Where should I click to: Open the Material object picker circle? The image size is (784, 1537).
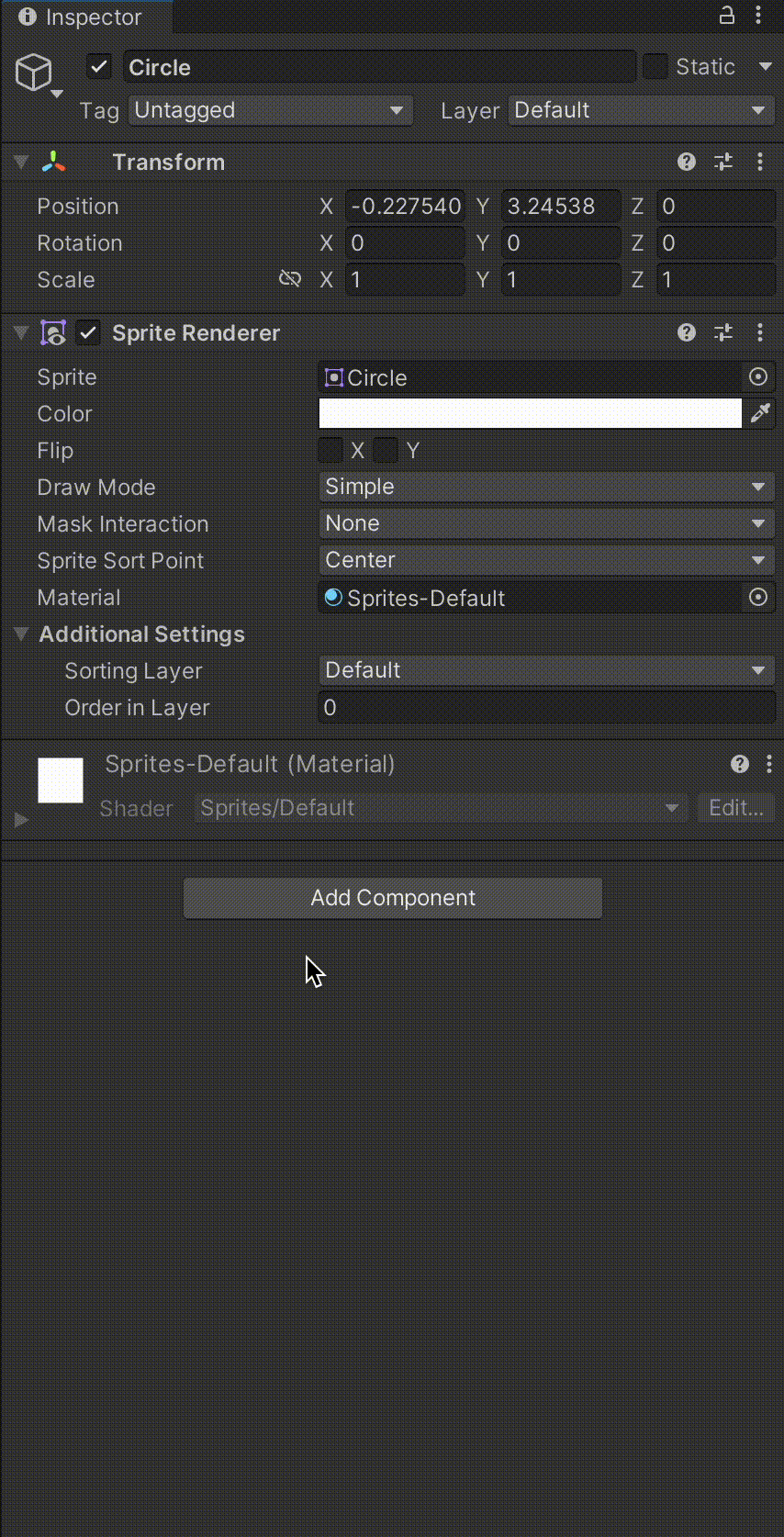click(x=758, y=597)
